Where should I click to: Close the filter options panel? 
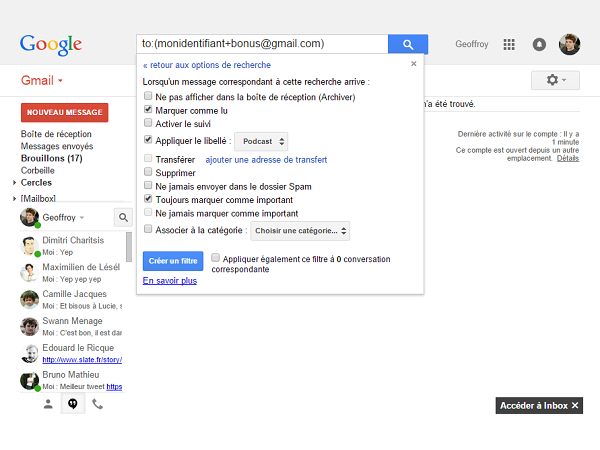(x=413, y=64)
